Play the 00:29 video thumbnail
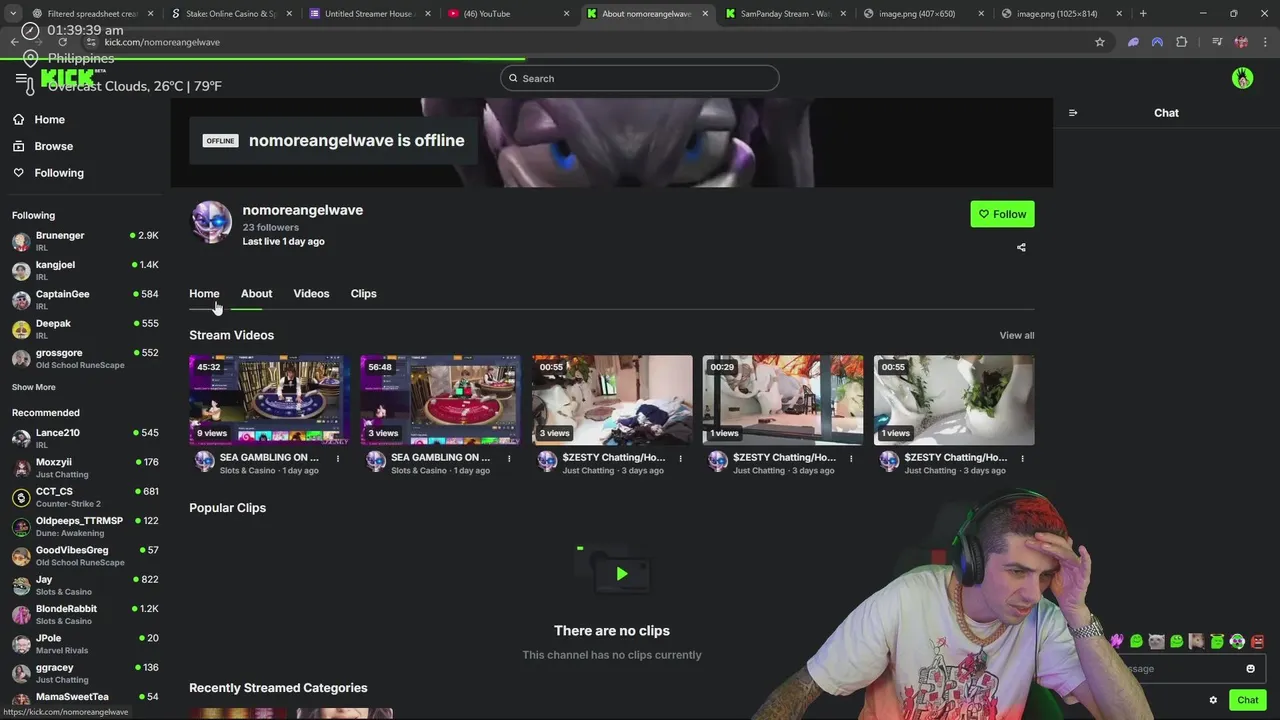The height and width of the screenshot is (720, 1280). point(783,400)
